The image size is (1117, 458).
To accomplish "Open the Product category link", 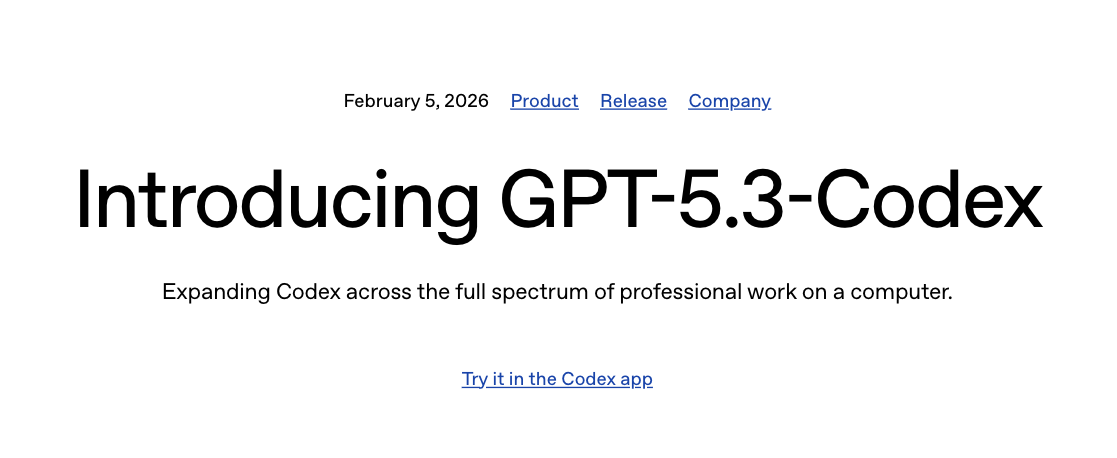I will (x=544, y=101).
